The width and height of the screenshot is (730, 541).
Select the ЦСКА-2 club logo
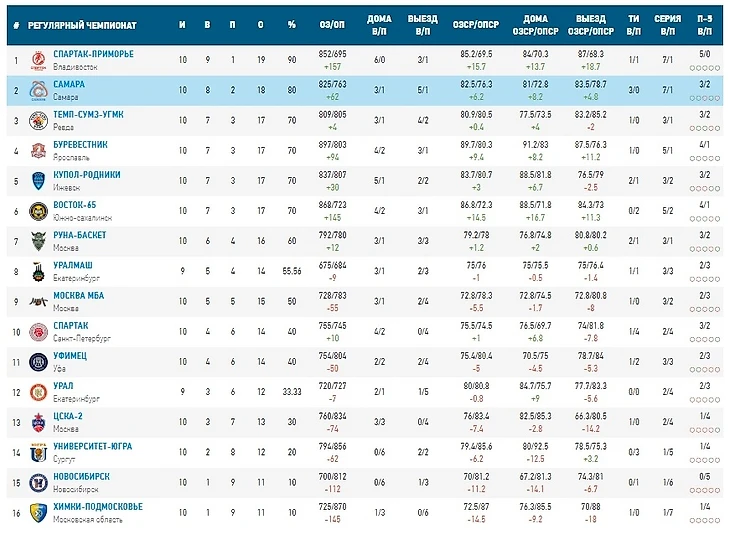click(x=38, y=421)
